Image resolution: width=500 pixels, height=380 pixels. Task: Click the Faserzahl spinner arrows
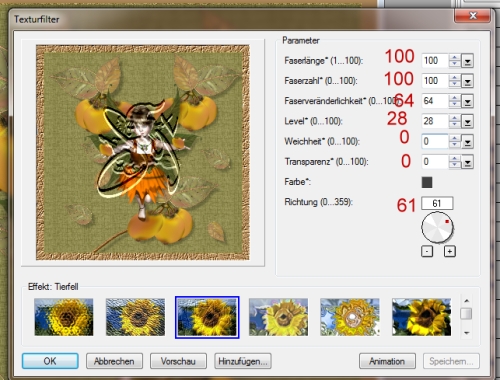tap(454, 81)
